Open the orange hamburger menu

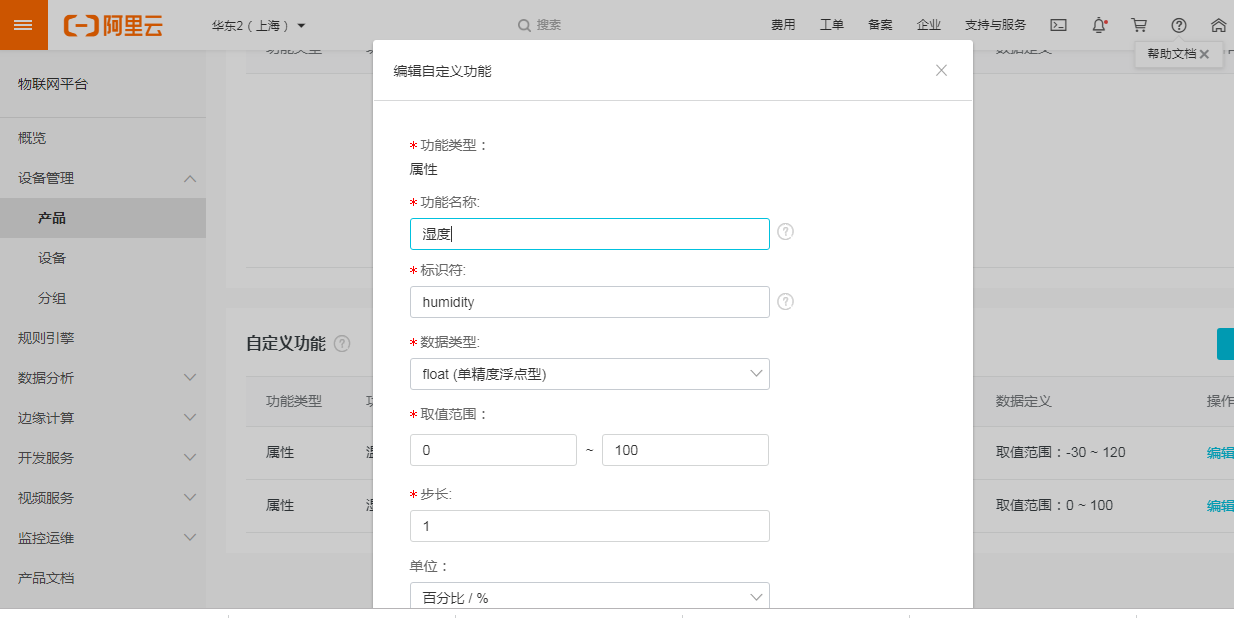[x=23, y=25]
